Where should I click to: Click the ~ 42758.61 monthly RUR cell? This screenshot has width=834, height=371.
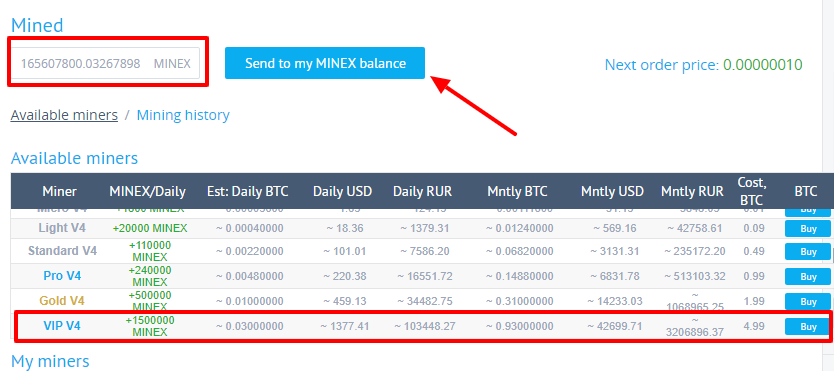tap(695, 229)
